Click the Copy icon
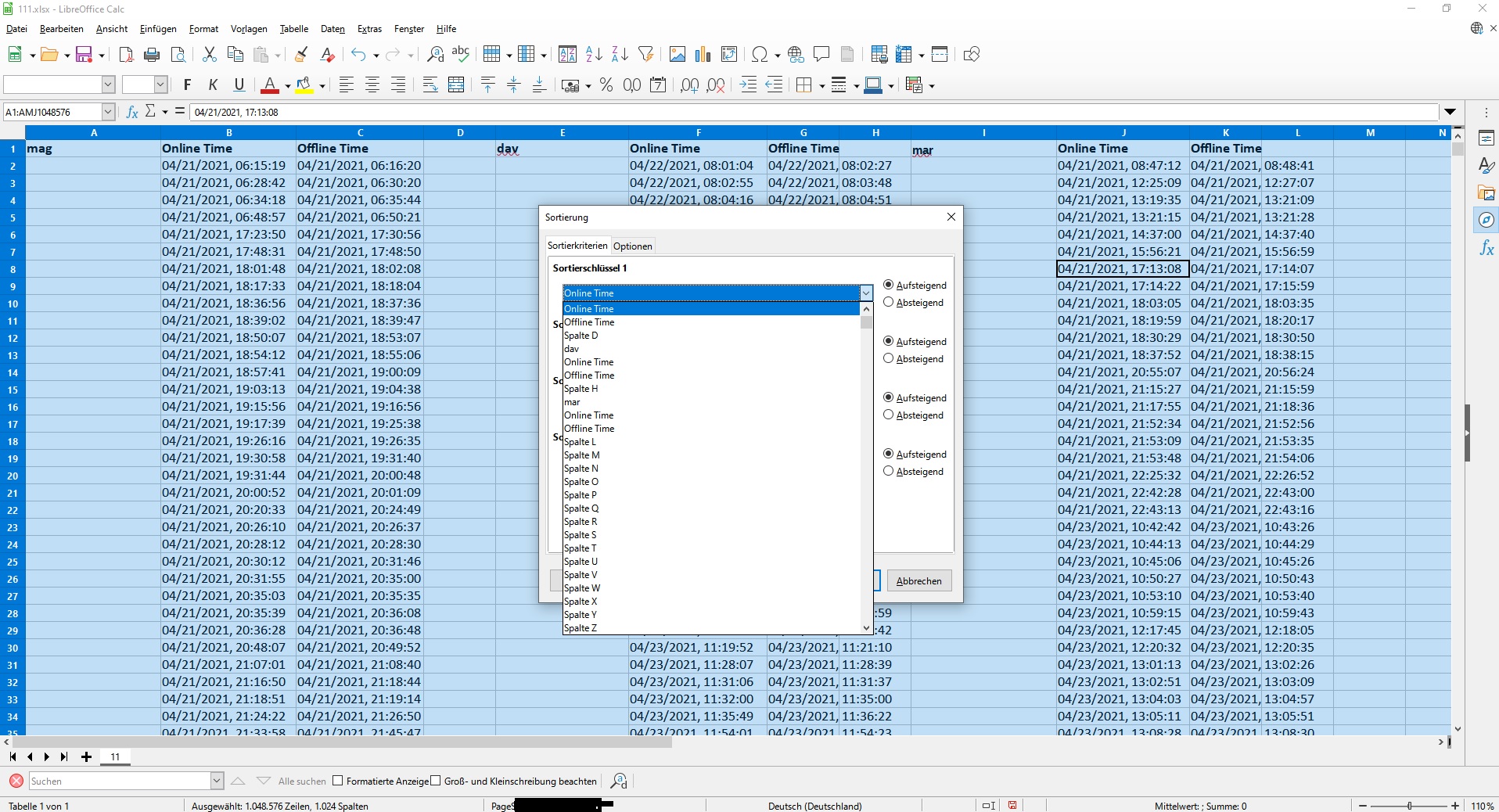The image size is (1499, 812). point(235,55)
